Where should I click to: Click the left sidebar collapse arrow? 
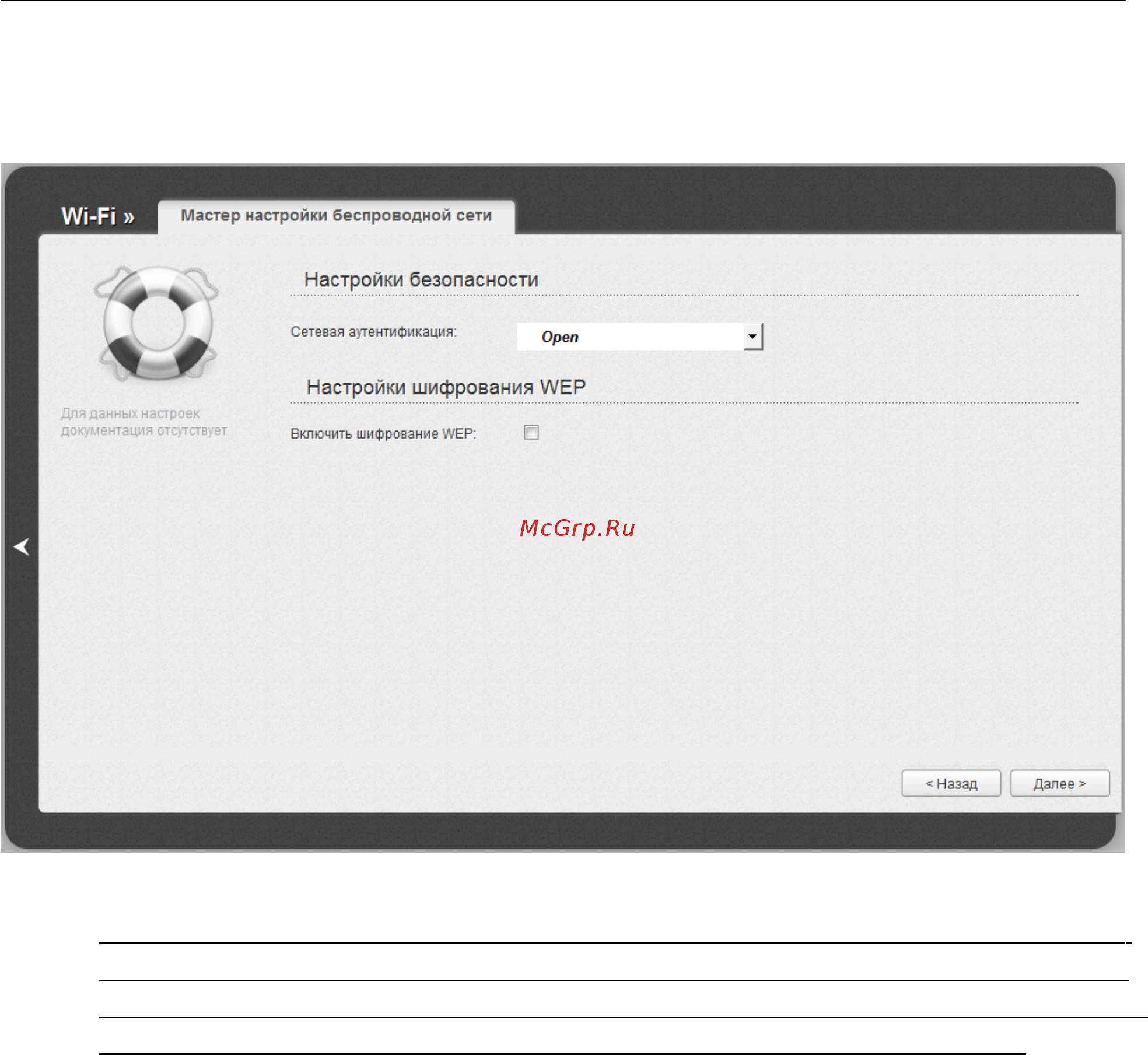click(x=22, y=546)
